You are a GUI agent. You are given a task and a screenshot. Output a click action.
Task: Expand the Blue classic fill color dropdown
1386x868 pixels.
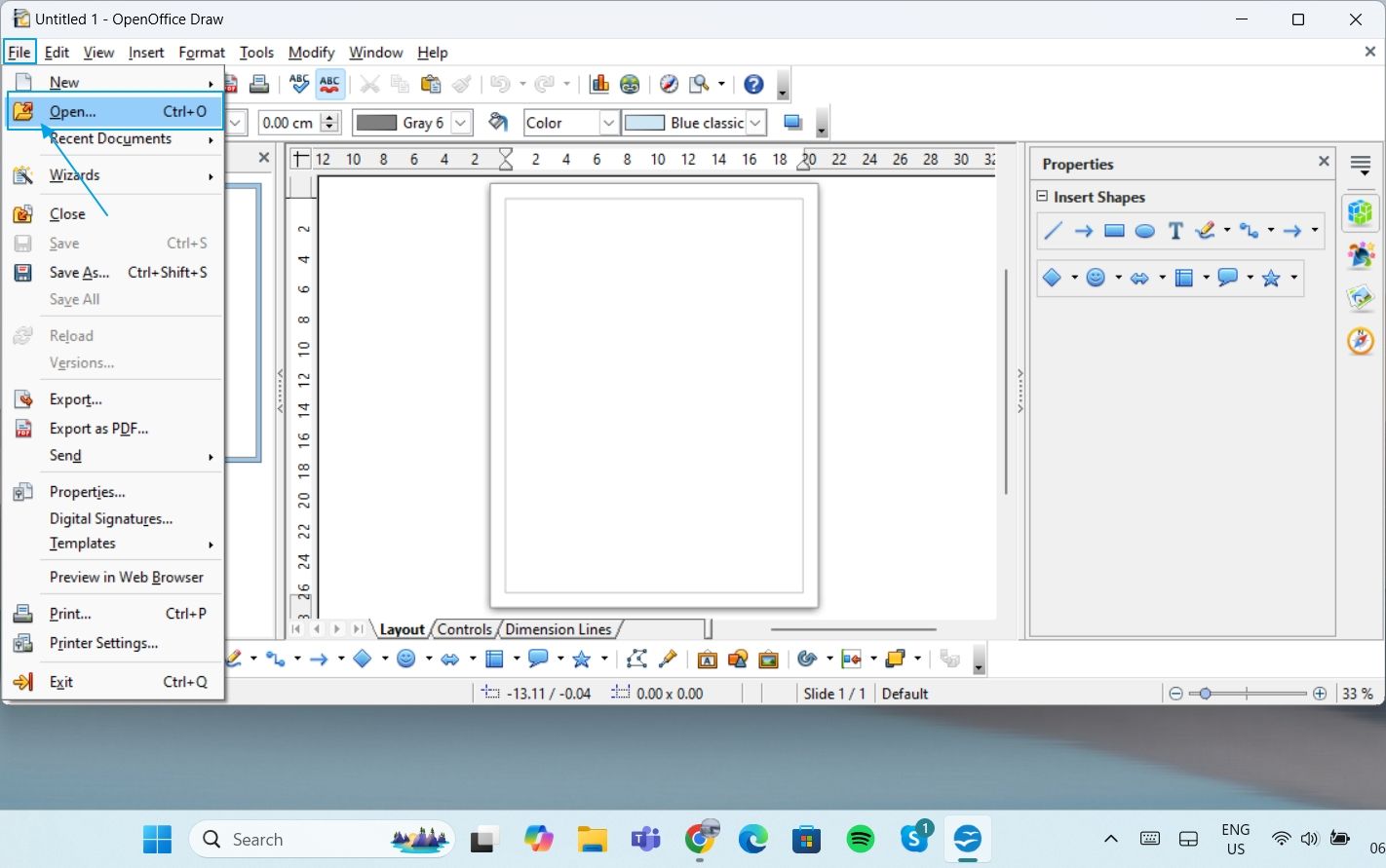click(x=755, y=123)
